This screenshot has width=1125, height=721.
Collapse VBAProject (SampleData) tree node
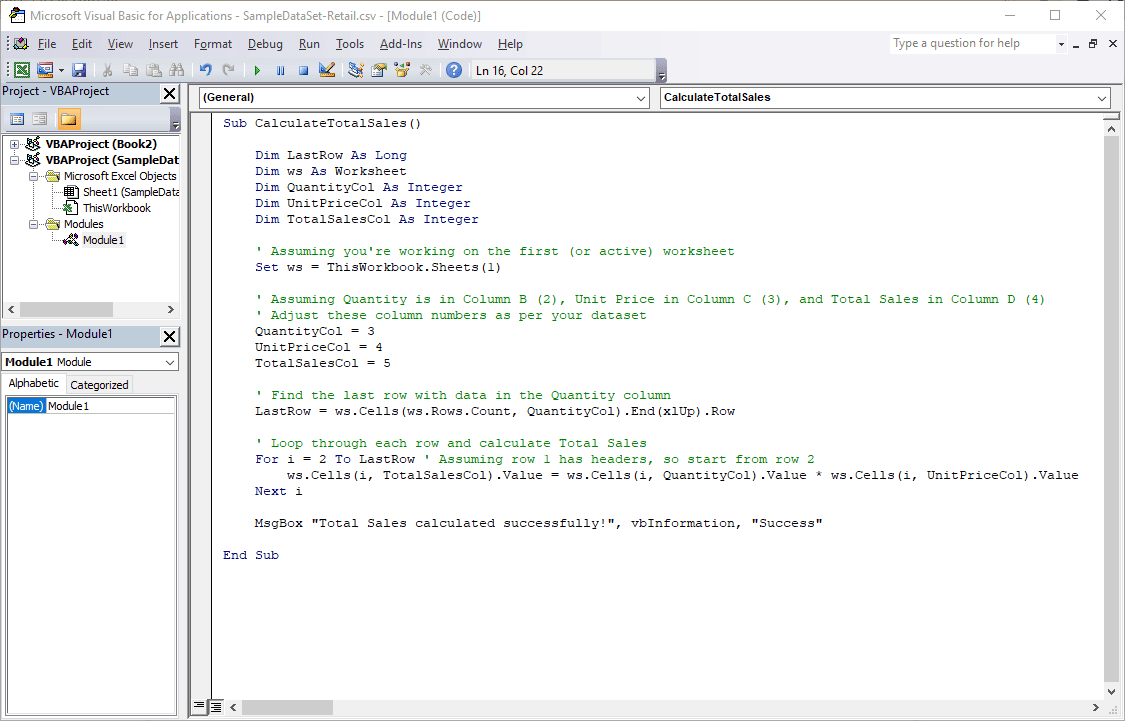[x=14, y=160]
